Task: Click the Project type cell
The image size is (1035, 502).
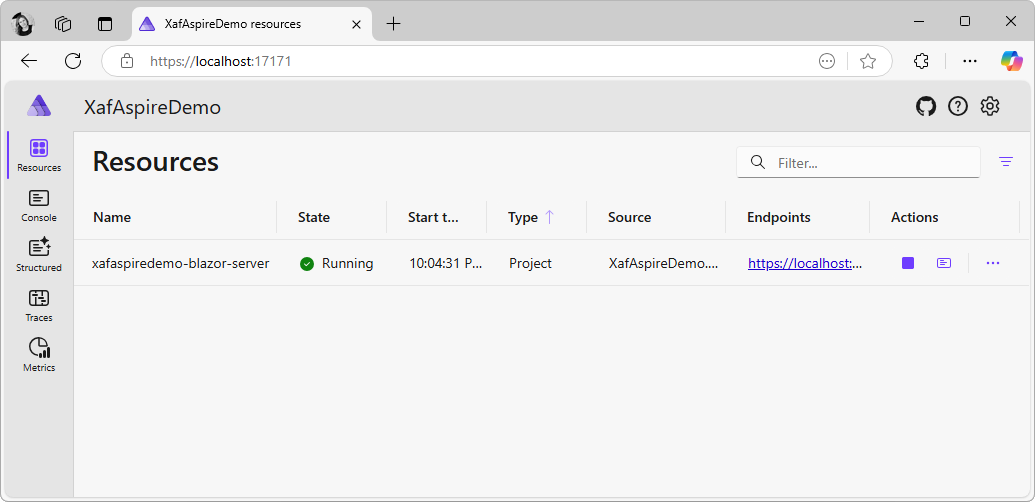Action: (531, 263)
